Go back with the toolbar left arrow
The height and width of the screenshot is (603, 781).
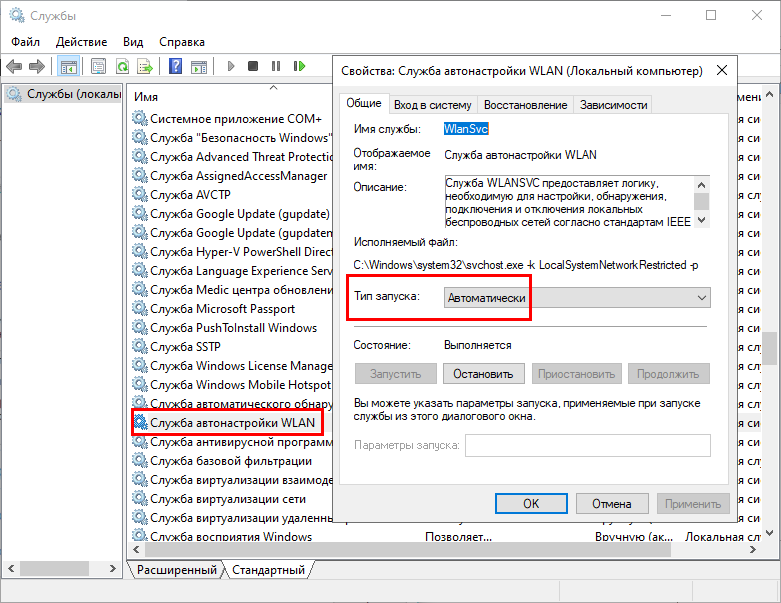pyautogui.click(x=14, y=66)
